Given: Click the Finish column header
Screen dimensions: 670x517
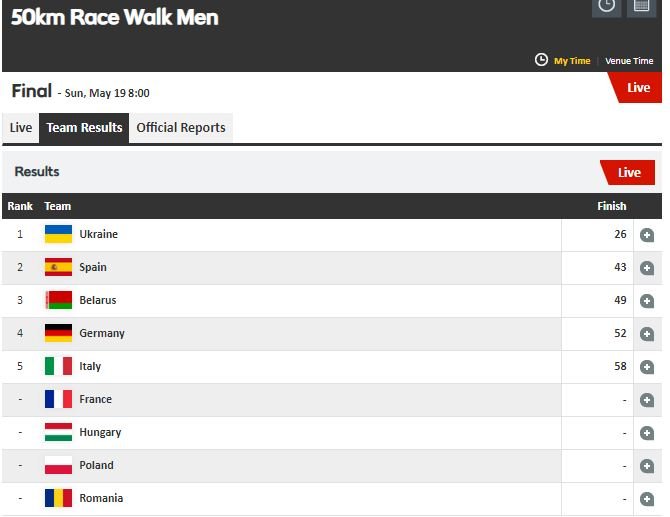Looking at the screenshot, I should [x=611, y=206].
